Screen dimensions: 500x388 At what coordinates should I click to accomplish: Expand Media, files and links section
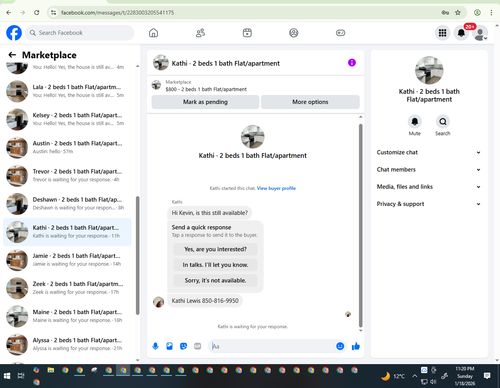[429, 187]
